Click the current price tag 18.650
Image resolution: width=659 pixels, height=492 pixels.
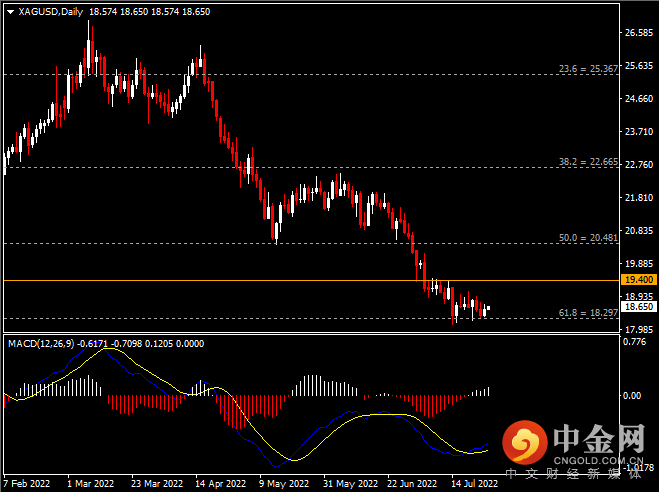(638, 307)
